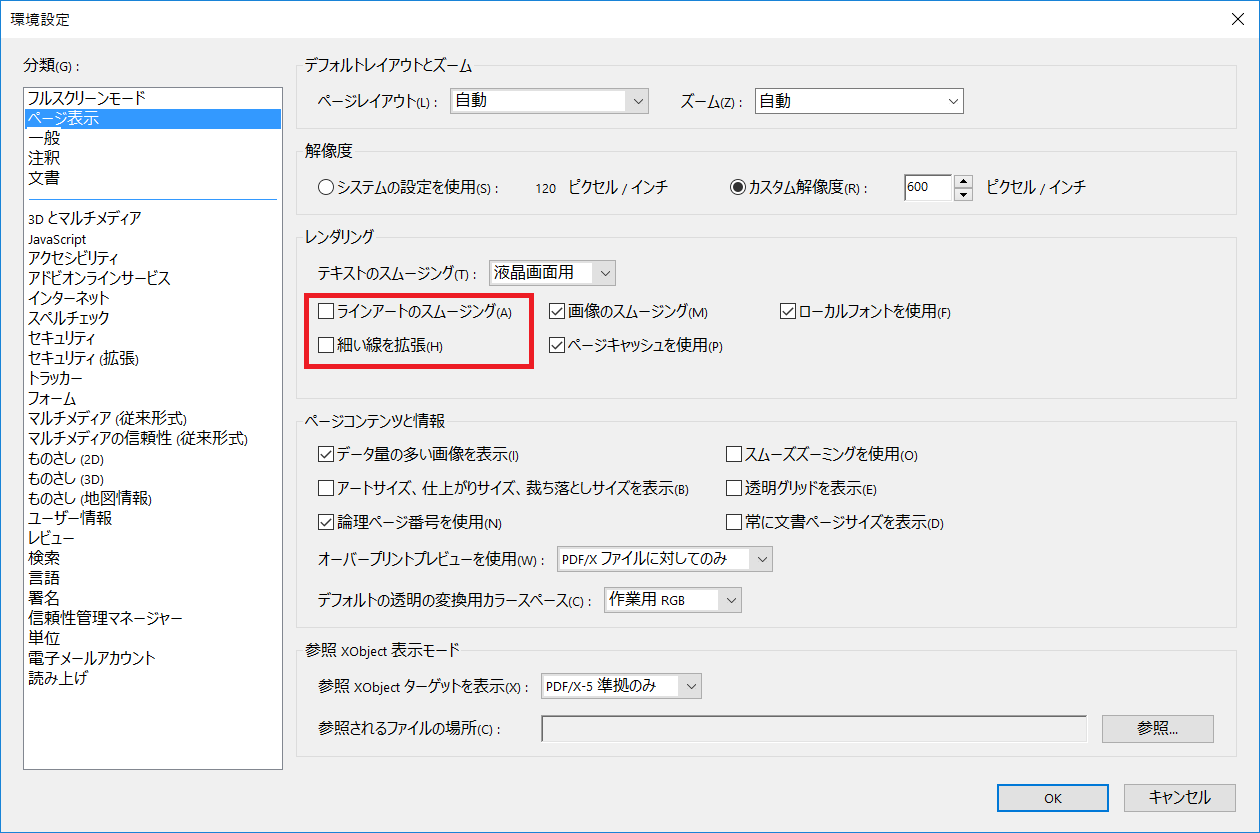The width and height of the screenshot is (1260, 833).
Task: Increase custom resolution with the up stepper arrow
Action: pyautogui.click(x=962, y=181)
